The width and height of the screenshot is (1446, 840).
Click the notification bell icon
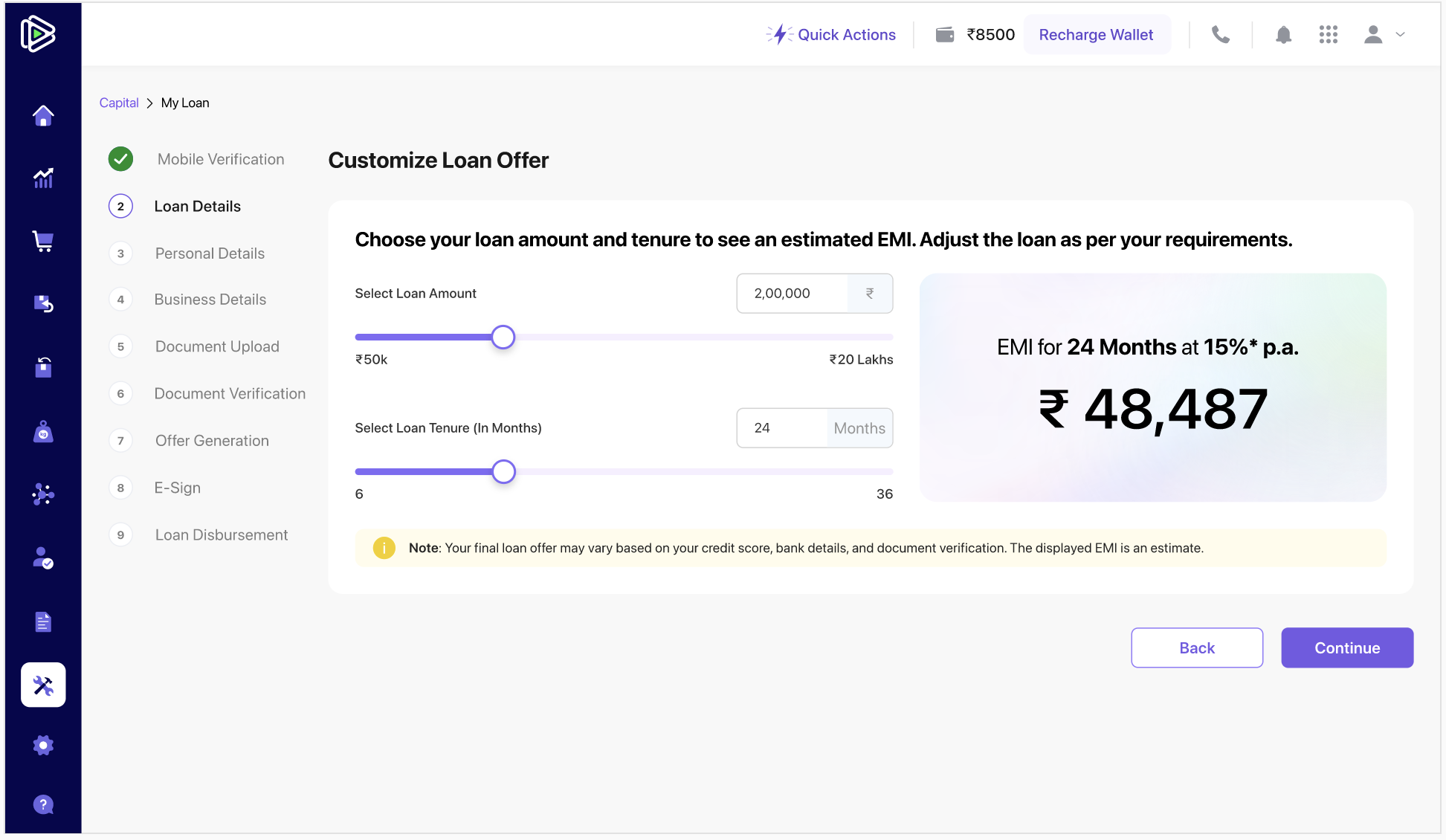(1283, 35)
